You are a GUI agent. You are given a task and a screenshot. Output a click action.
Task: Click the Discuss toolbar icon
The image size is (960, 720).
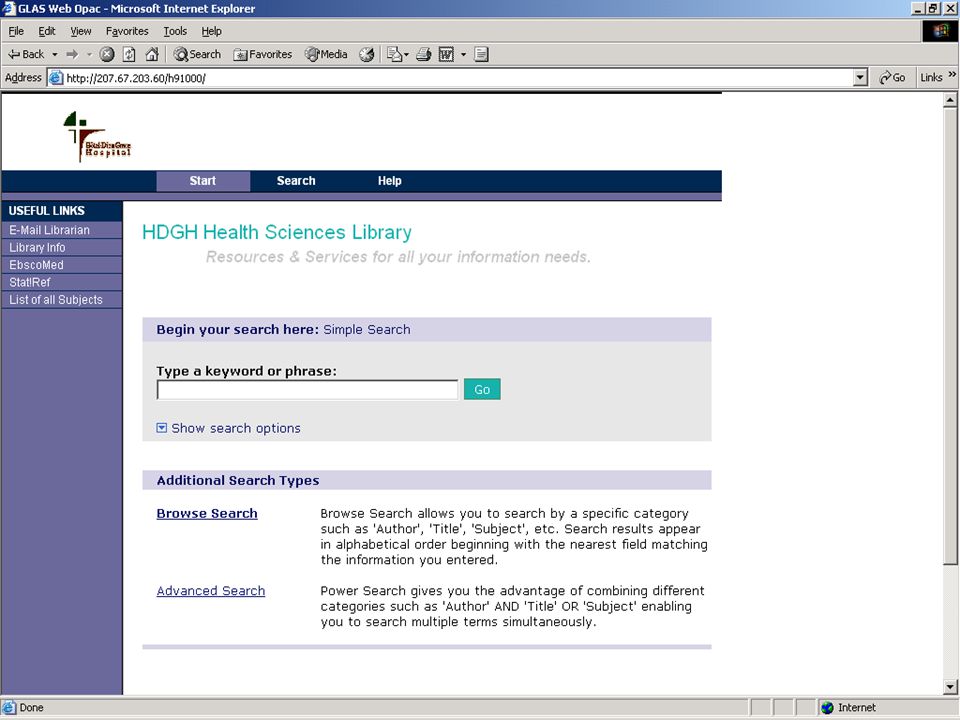(x=481, y=54)
